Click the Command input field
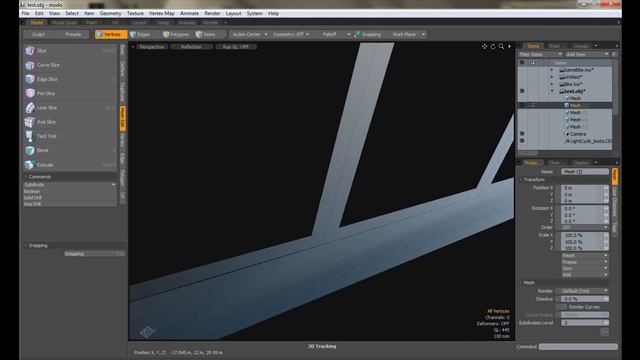The width and height of the screenshot is (640, 360). coord(578,347)
